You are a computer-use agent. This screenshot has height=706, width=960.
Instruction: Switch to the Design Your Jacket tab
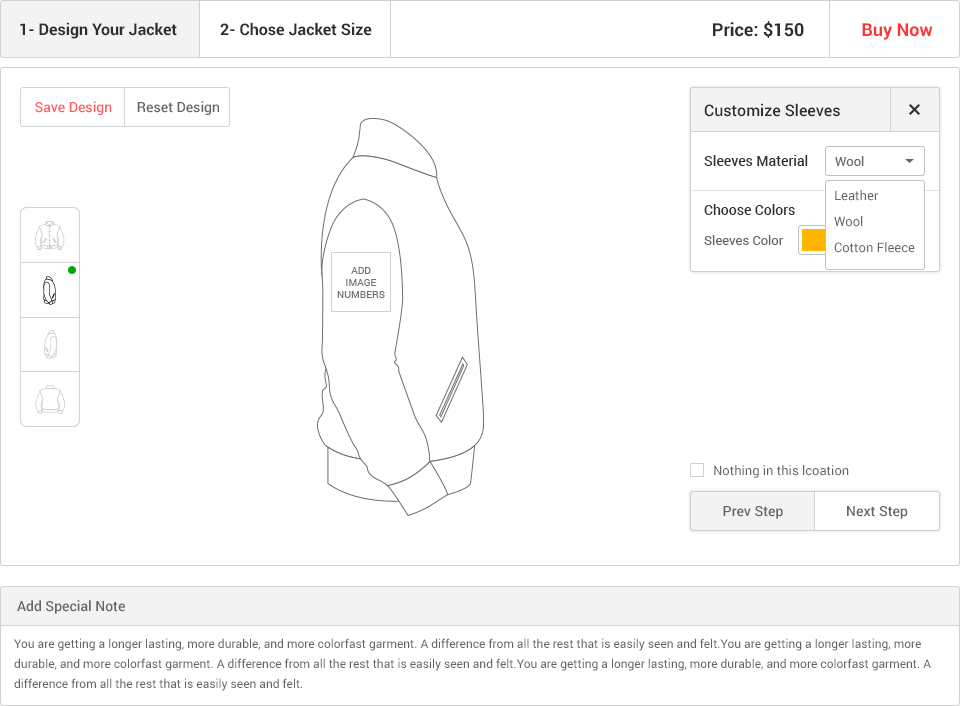coord(100,29)
